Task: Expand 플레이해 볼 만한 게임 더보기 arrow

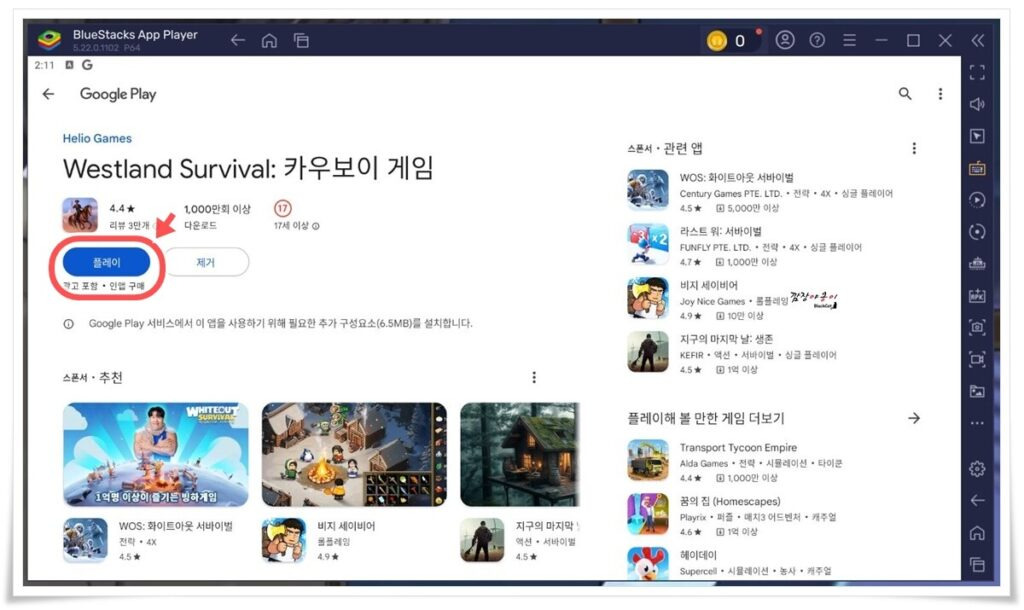Action: (914, 418)
